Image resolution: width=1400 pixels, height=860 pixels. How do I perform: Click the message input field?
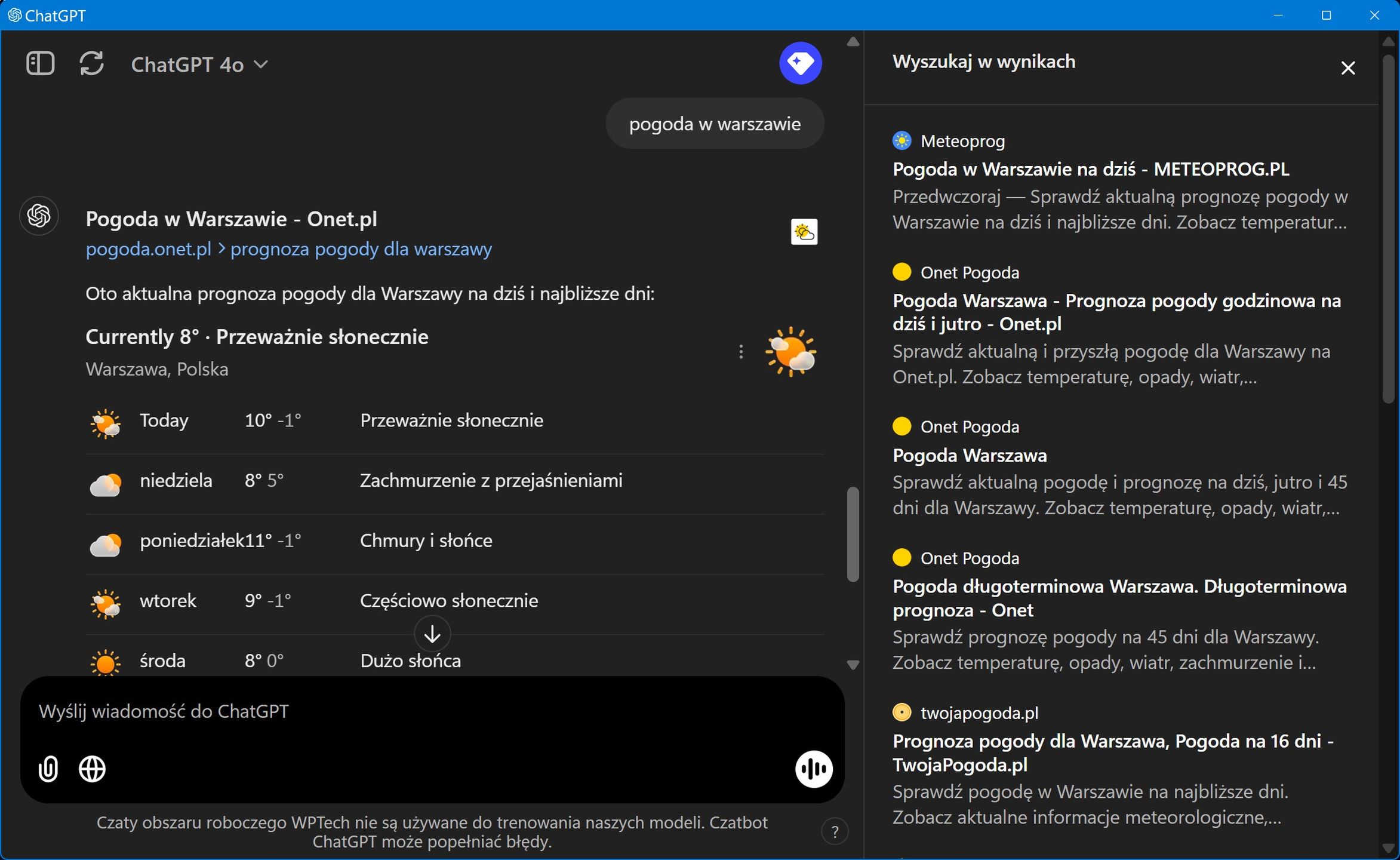click(x=432, y=711)
